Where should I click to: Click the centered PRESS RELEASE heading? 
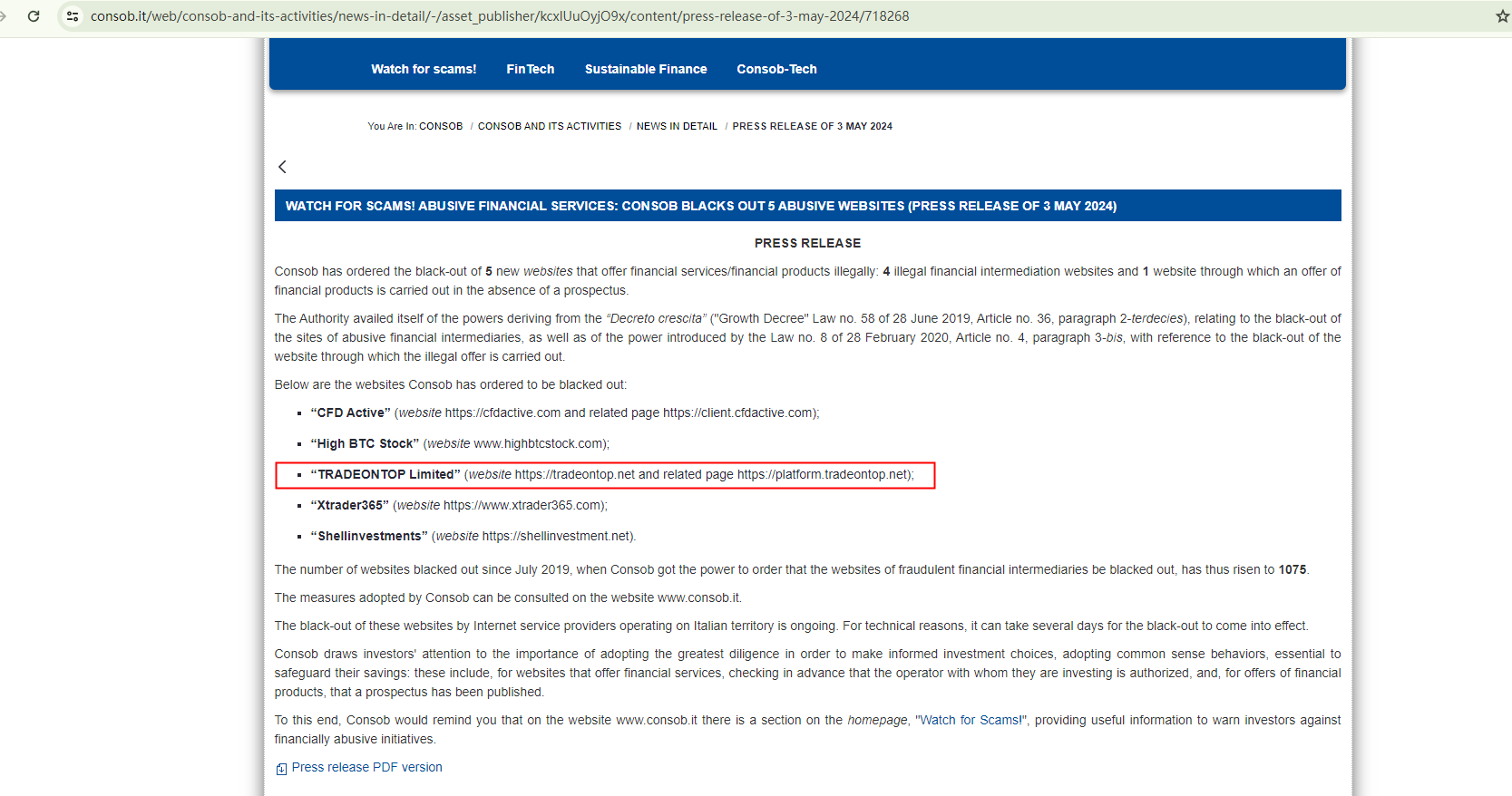tap(807, 243)
